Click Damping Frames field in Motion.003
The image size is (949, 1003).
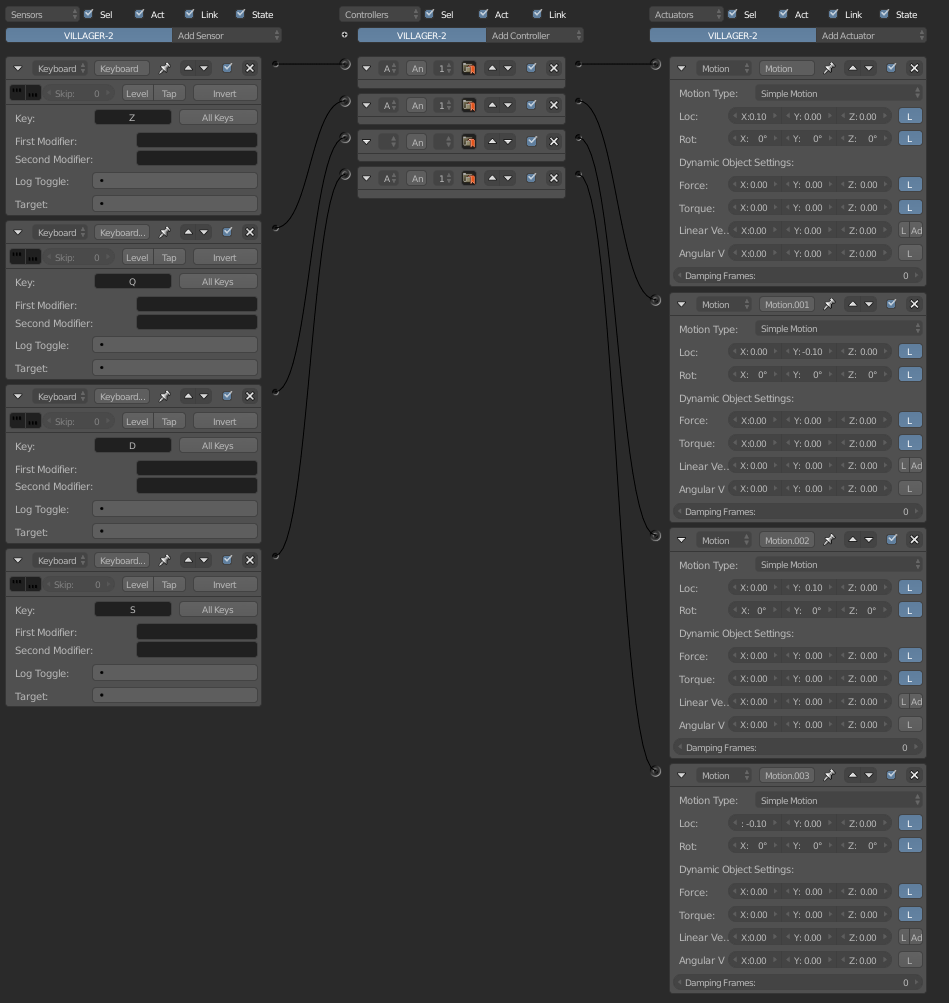point(797,983)
